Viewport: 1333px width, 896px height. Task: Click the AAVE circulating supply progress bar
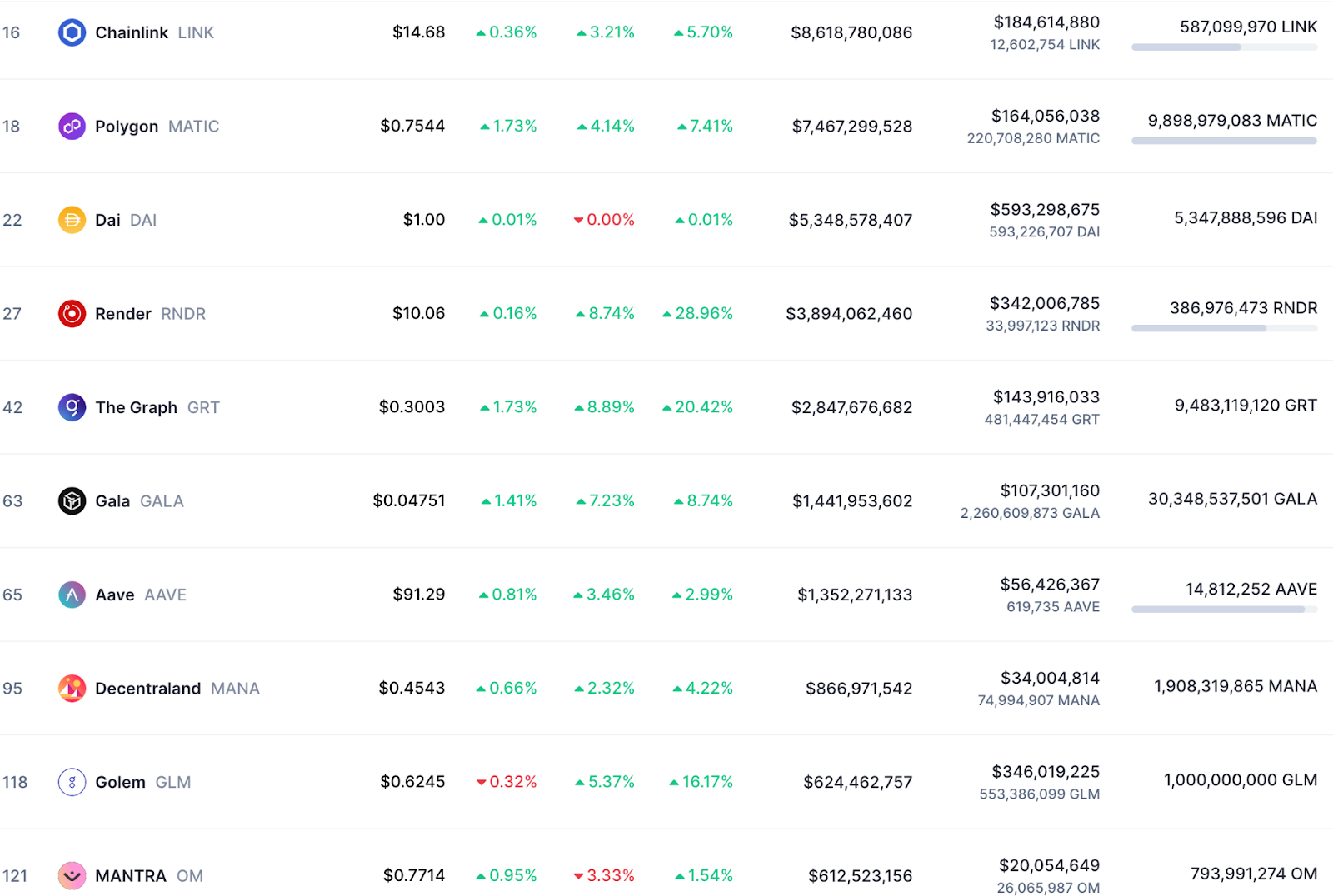tap(1224, 610)
